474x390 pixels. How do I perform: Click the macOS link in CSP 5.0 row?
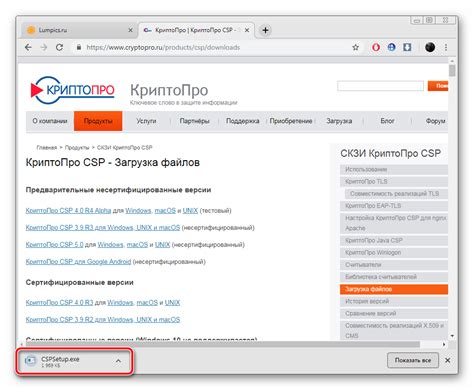(137, 245)
